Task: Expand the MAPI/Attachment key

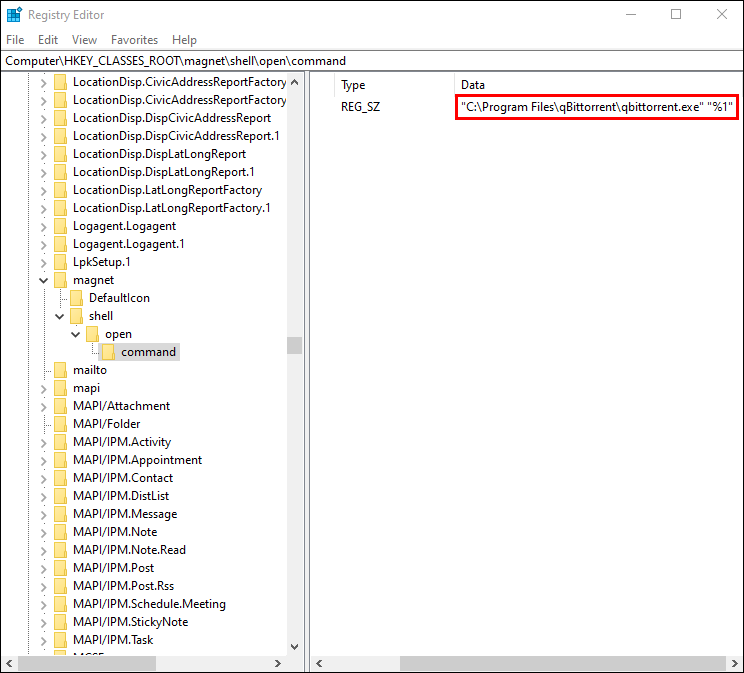Action: point(44,407)
